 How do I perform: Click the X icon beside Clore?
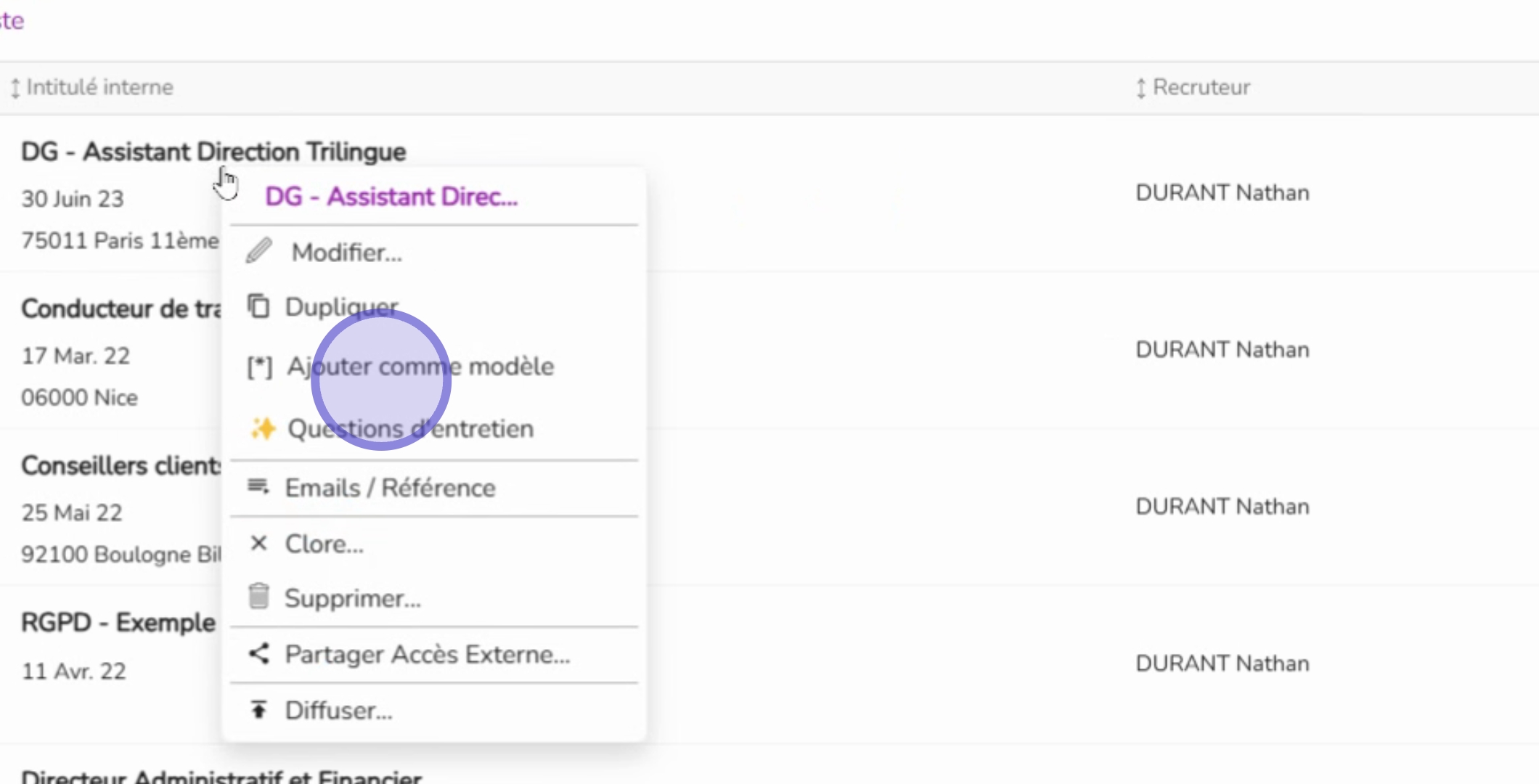(x=258, y=543)
